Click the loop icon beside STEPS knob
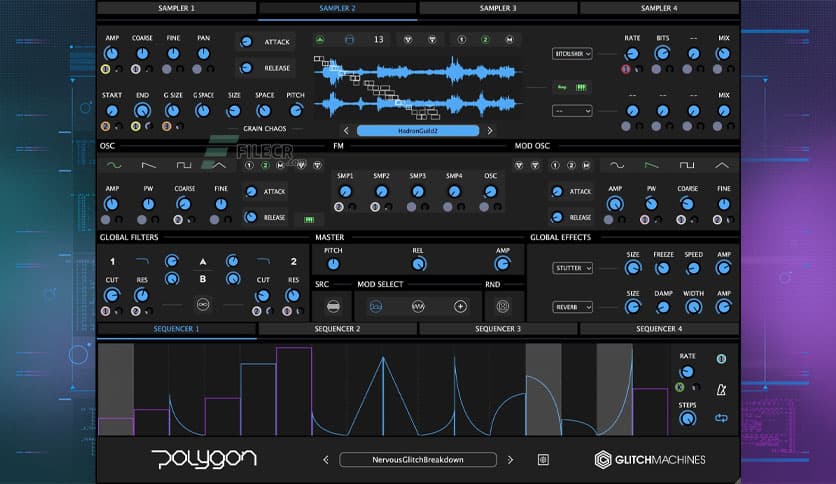 pyautogui.click(x=721, y=418)
